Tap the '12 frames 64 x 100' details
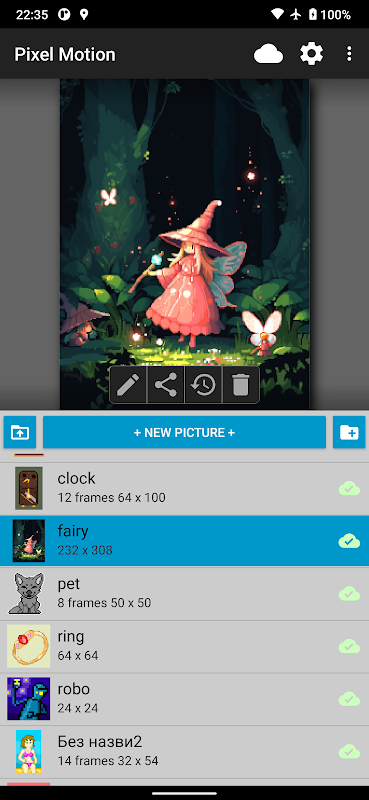This screenshot has height=800, width=369. pos(111,497)
